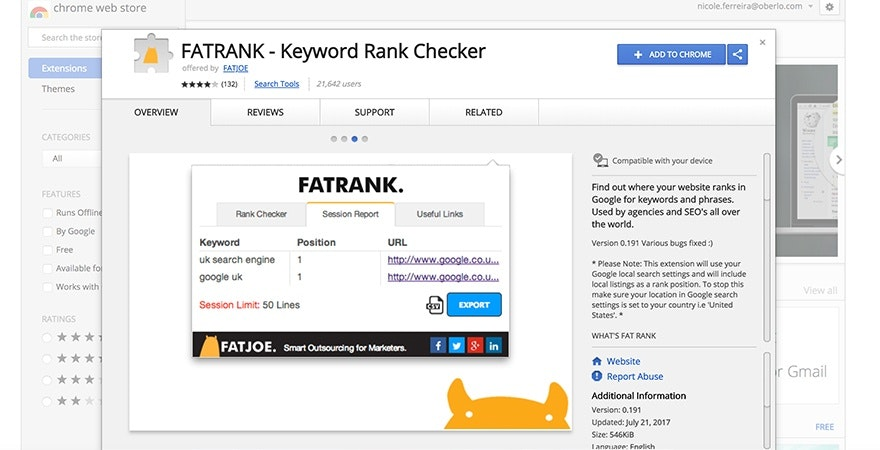Toggle the Works with Google Drive checkbox

48,287
